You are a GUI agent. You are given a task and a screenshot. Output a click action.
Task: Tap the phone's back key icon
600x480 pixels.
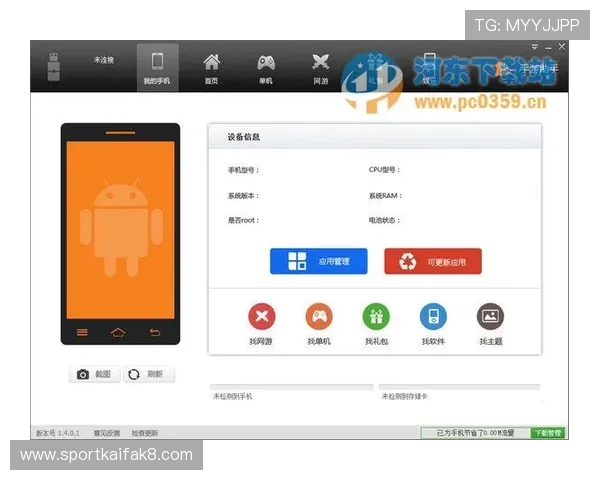(154, 332)
